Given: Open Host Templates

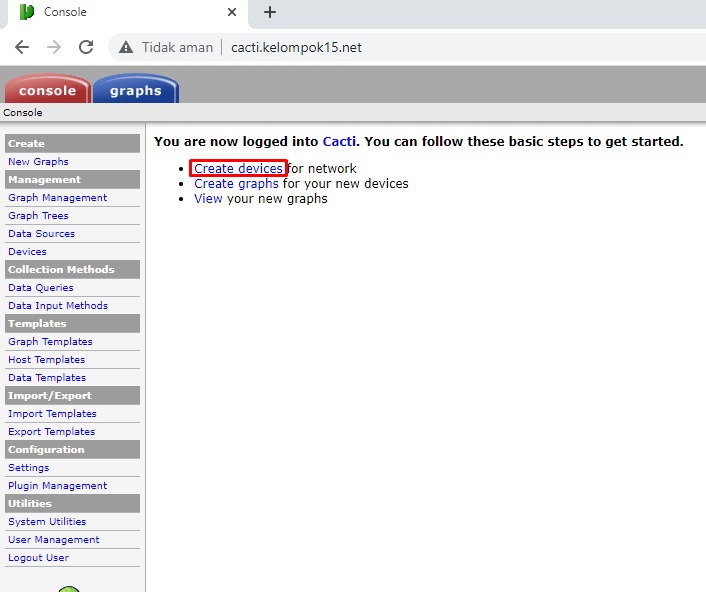Looking at the screenshot, I should [x=46, y=360].
